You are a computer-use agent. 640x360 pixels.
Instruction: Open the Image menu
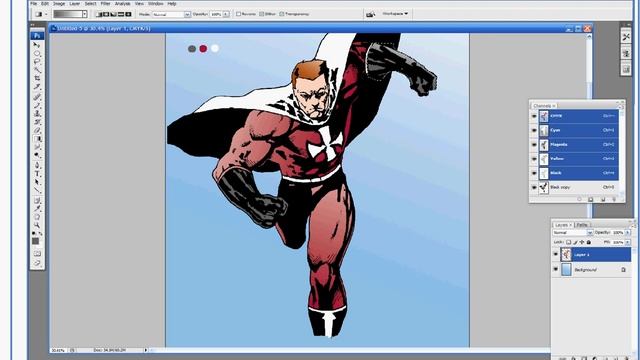tap(59, 4)
